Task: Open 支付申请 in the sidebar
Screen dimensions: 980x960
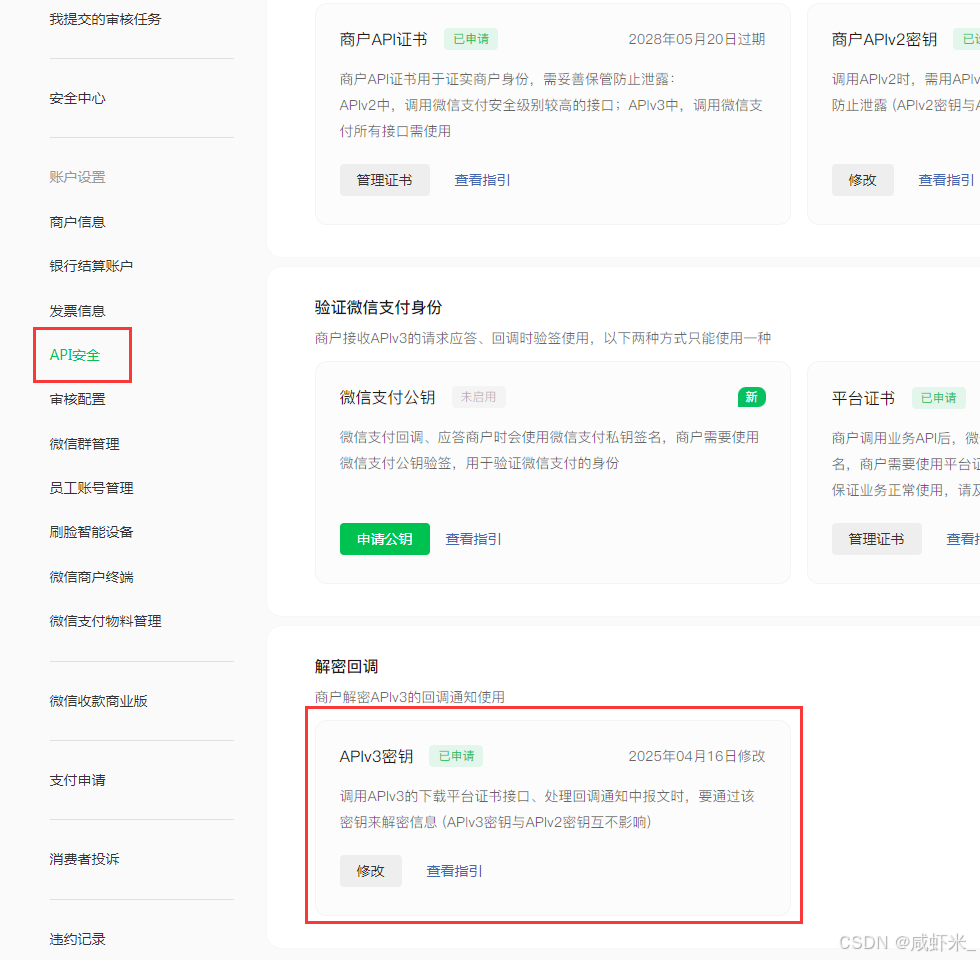Action: click(x=78, y=780)
